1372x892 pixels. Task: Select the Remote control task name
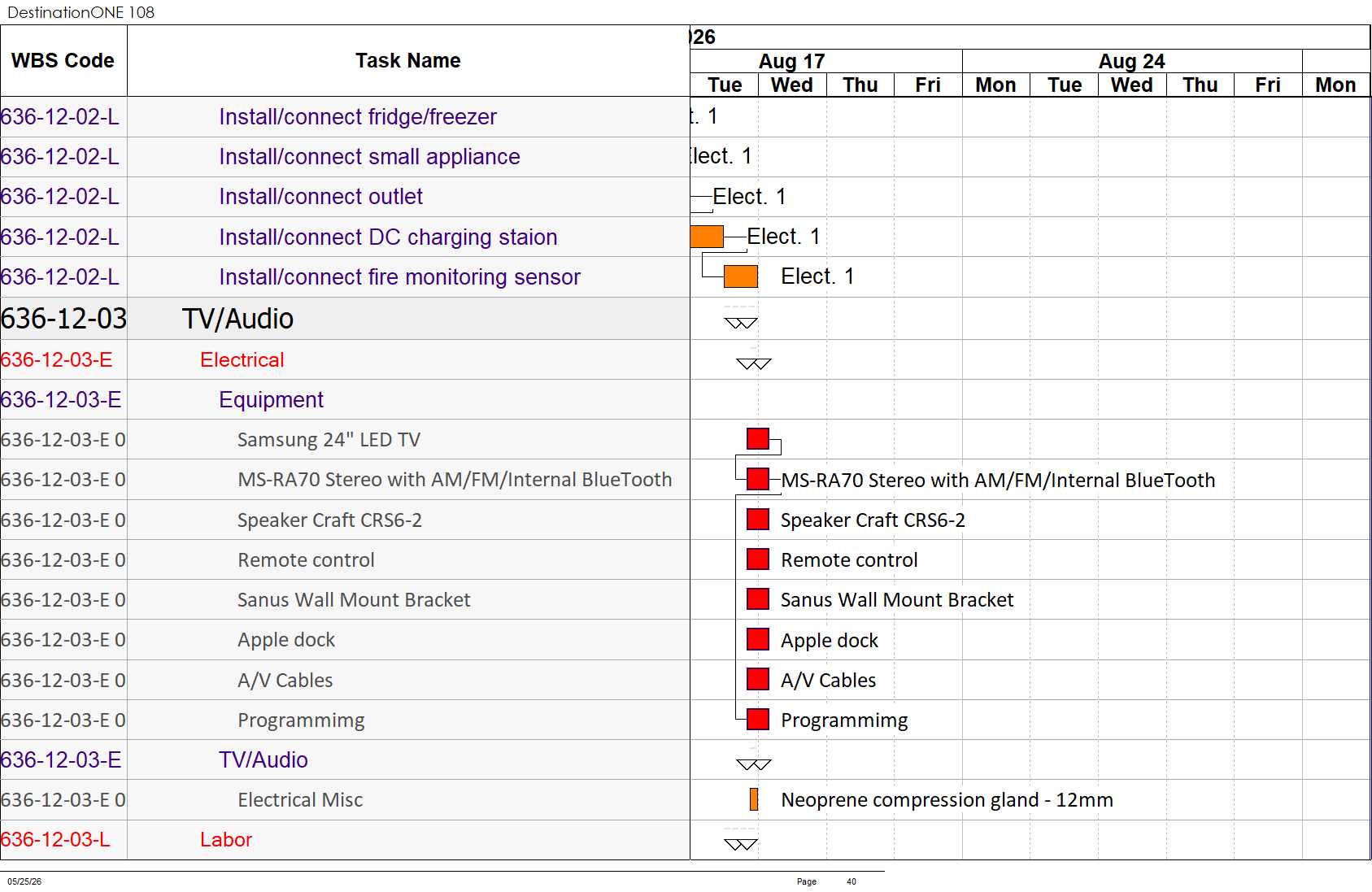(x=306, y=560)
